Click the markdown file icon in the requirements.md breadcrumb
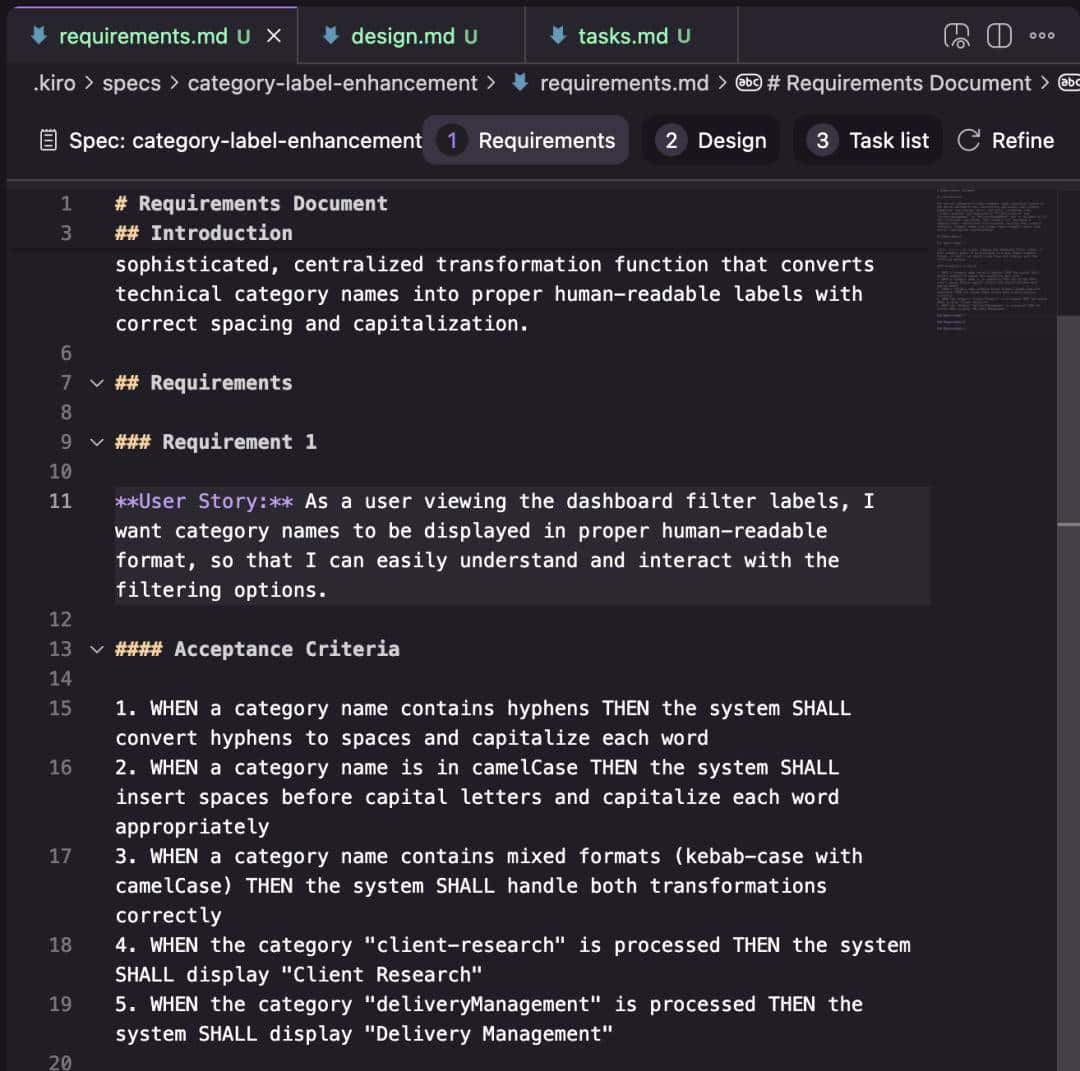 (520, 83)
